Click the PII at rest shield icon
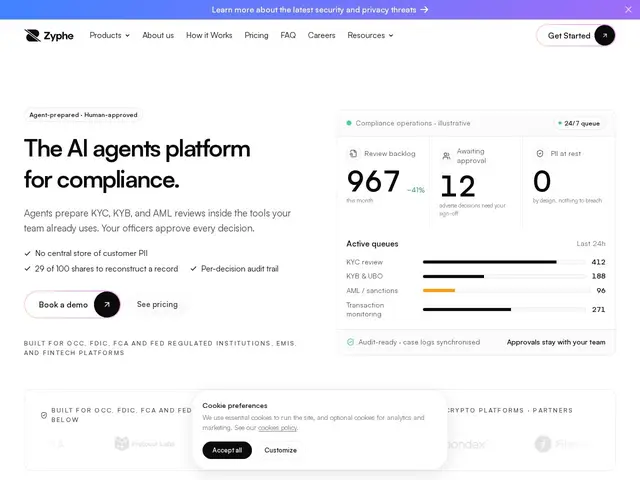 (x=540, y=153)
